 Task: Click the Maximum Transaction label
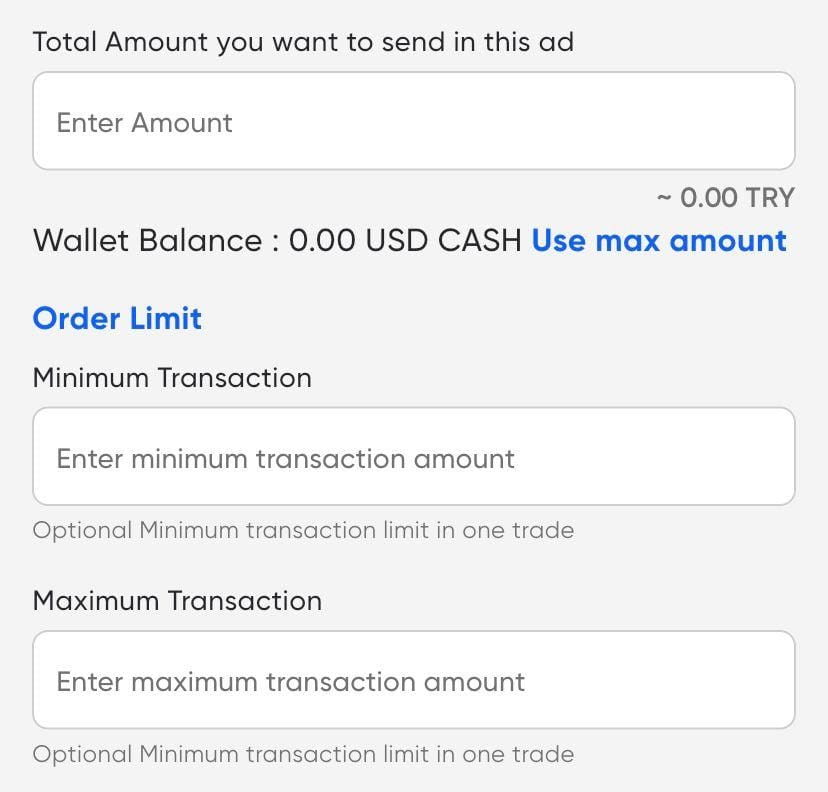click(x=177, y=601)
